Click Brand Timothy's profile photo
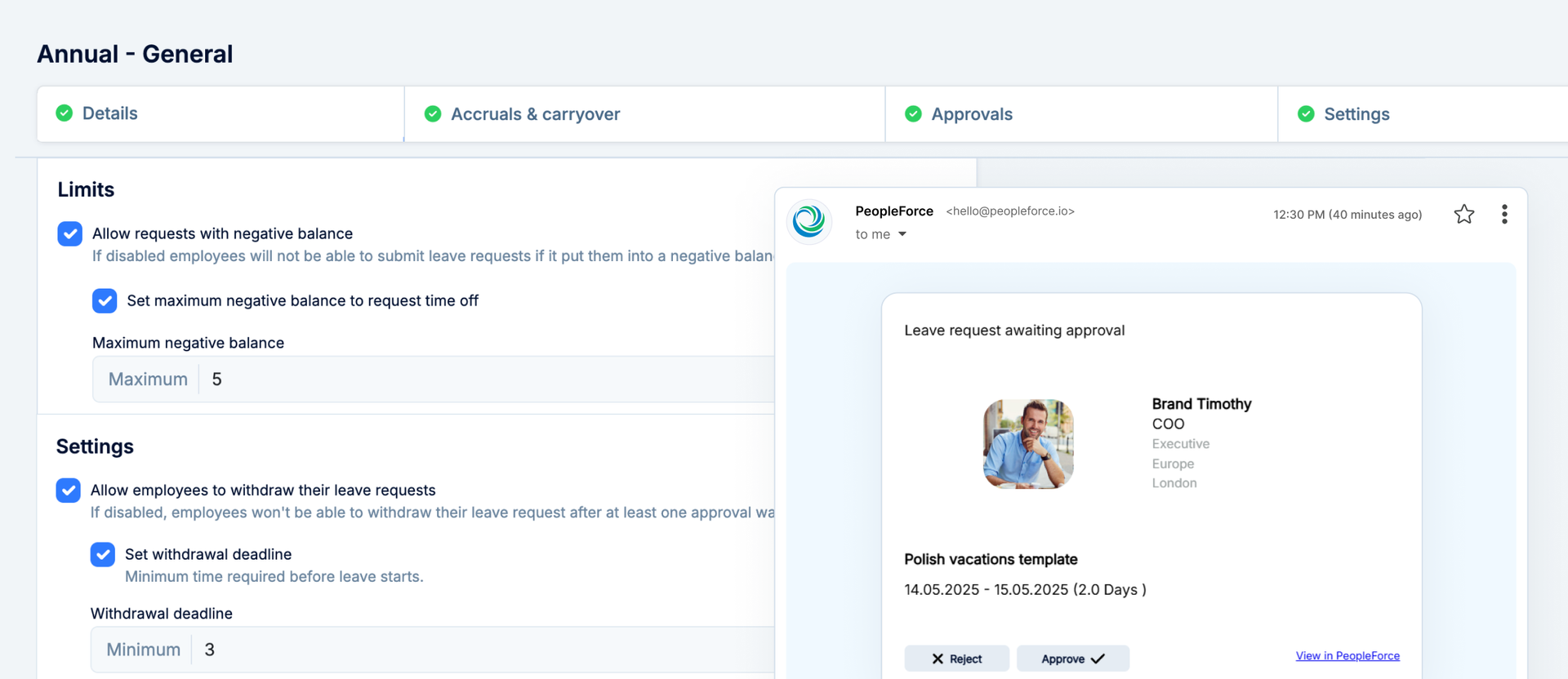The width and height of the screenshot is (1568, 679). pyautogui.click(x=1028, y=444)
